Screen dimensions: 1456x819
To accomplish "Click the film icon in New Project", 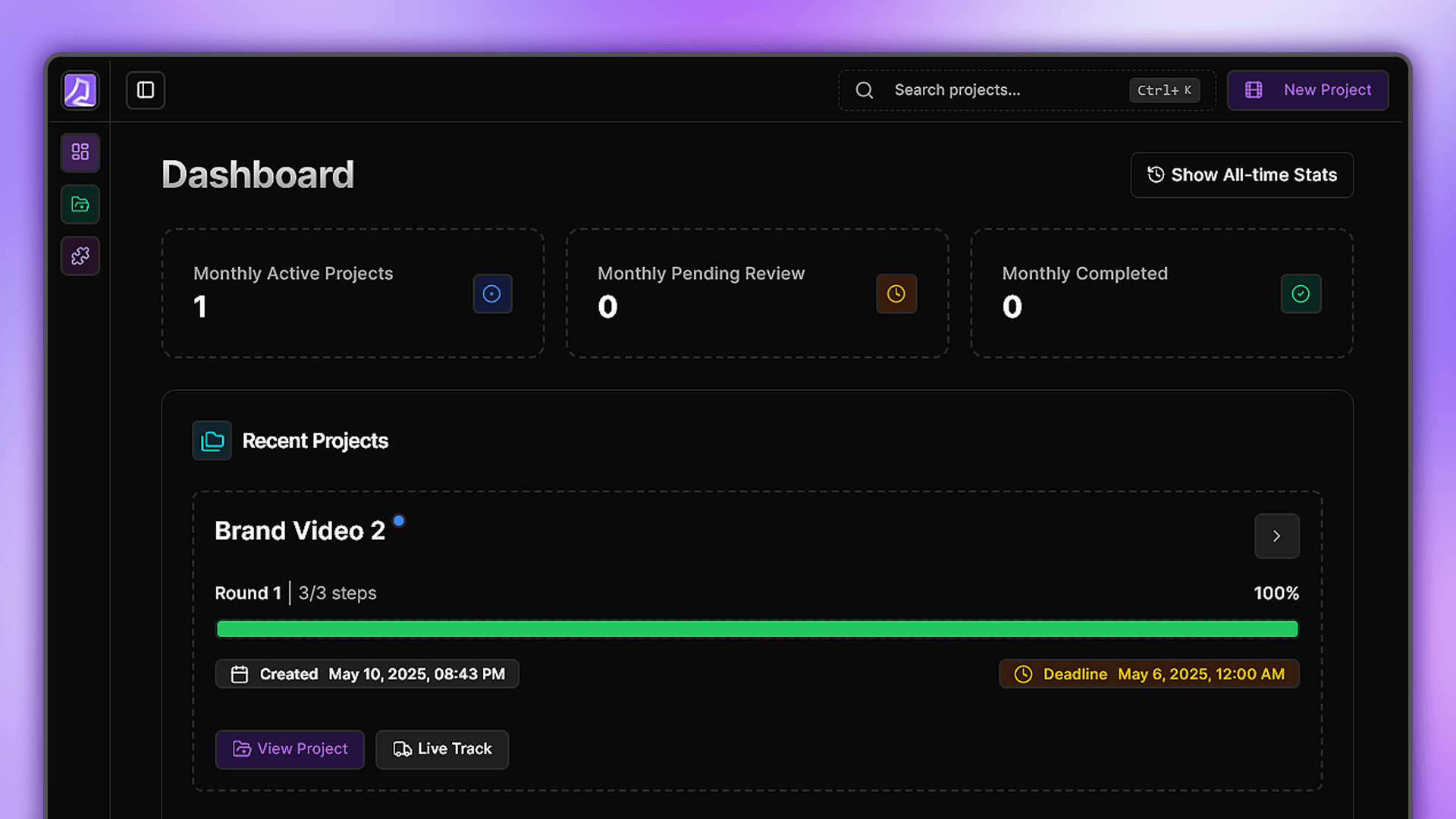I will tap(1254, 90).
